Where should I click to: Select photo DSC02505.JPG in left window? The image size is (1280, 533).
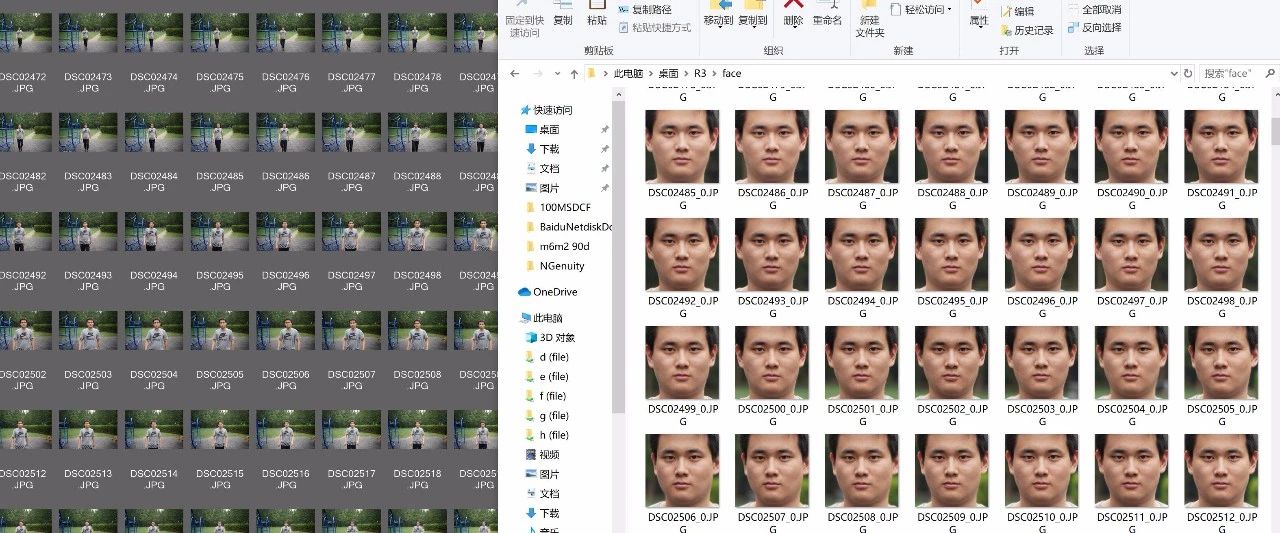pos(220,330)
